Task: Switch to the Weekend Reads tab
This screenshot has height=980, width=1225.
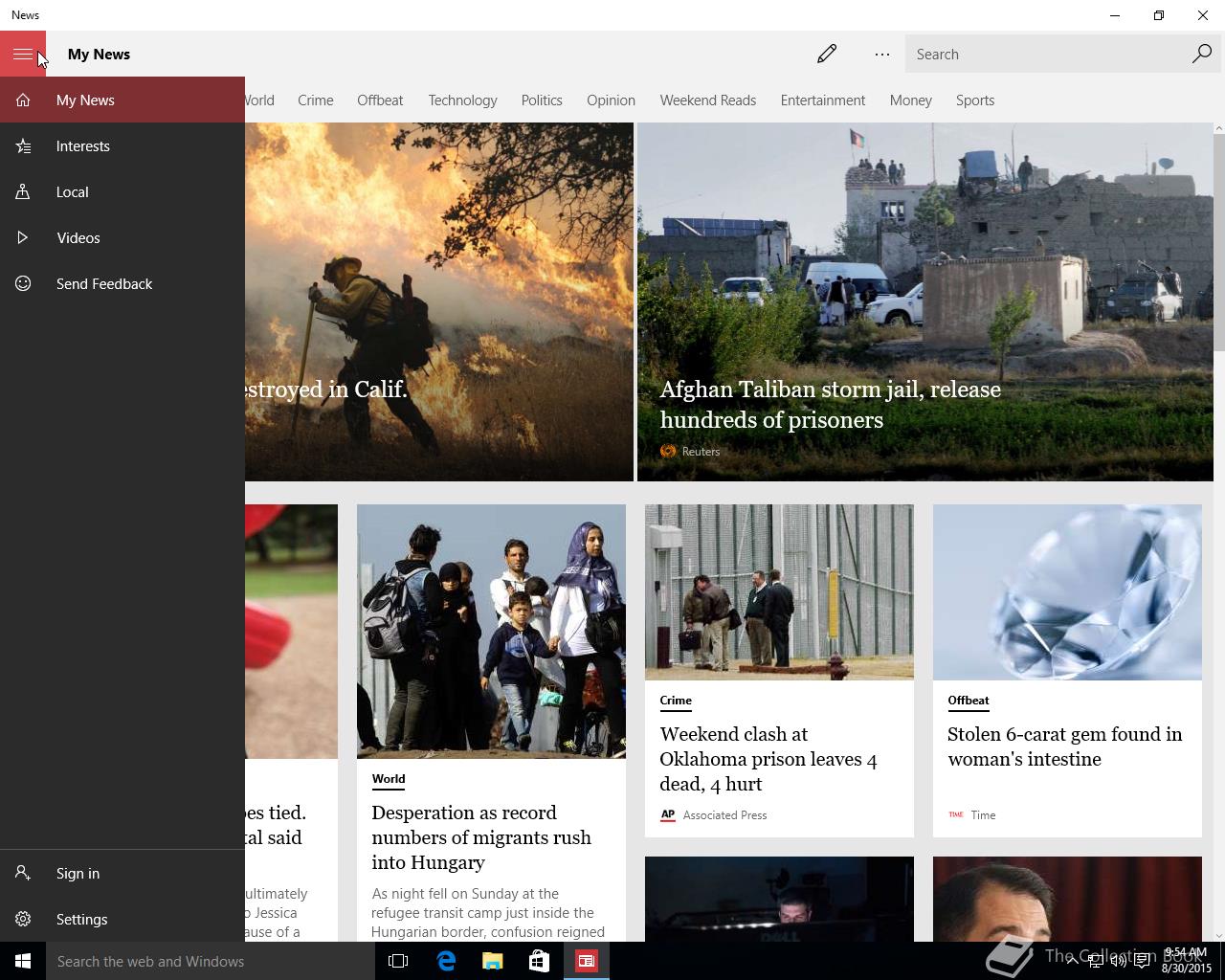Action: [707, 100]
